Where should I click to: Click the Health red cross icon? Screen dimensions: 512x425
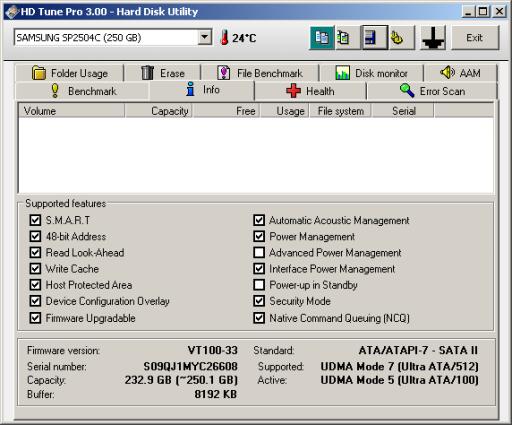click(x=293, y=91)
